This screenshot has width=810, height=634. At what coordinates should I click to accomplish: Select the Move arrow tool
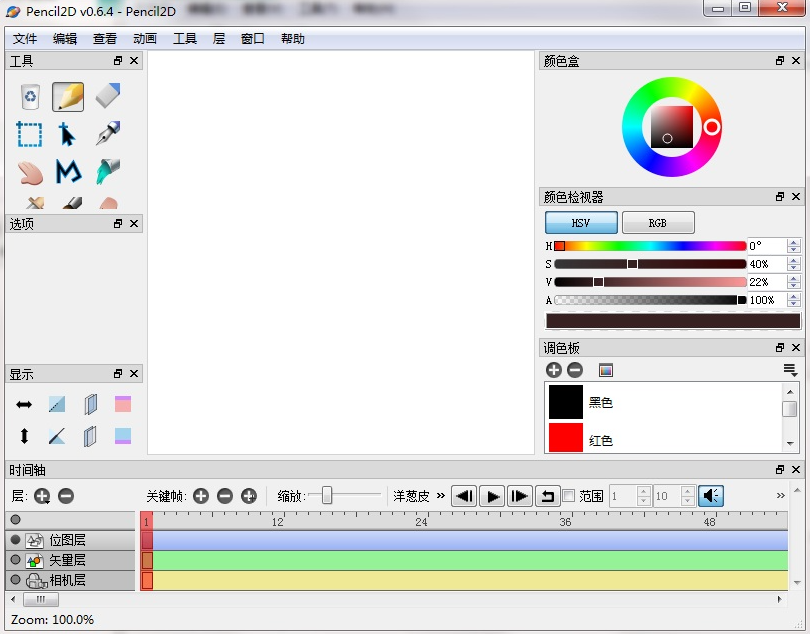click(68, 134)
